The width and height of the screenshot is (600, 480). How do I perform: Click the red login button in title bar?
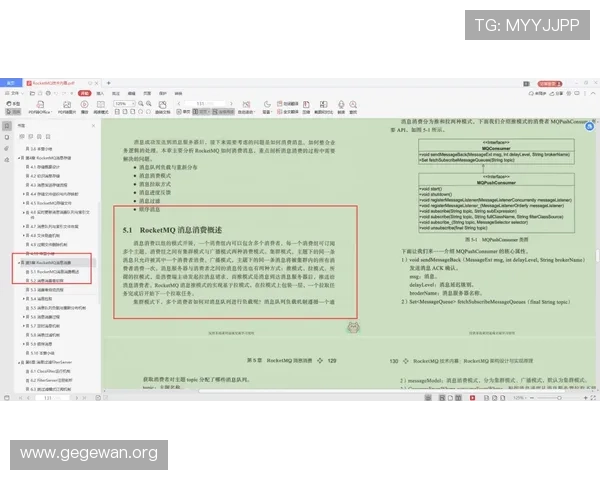click(550, 83)
